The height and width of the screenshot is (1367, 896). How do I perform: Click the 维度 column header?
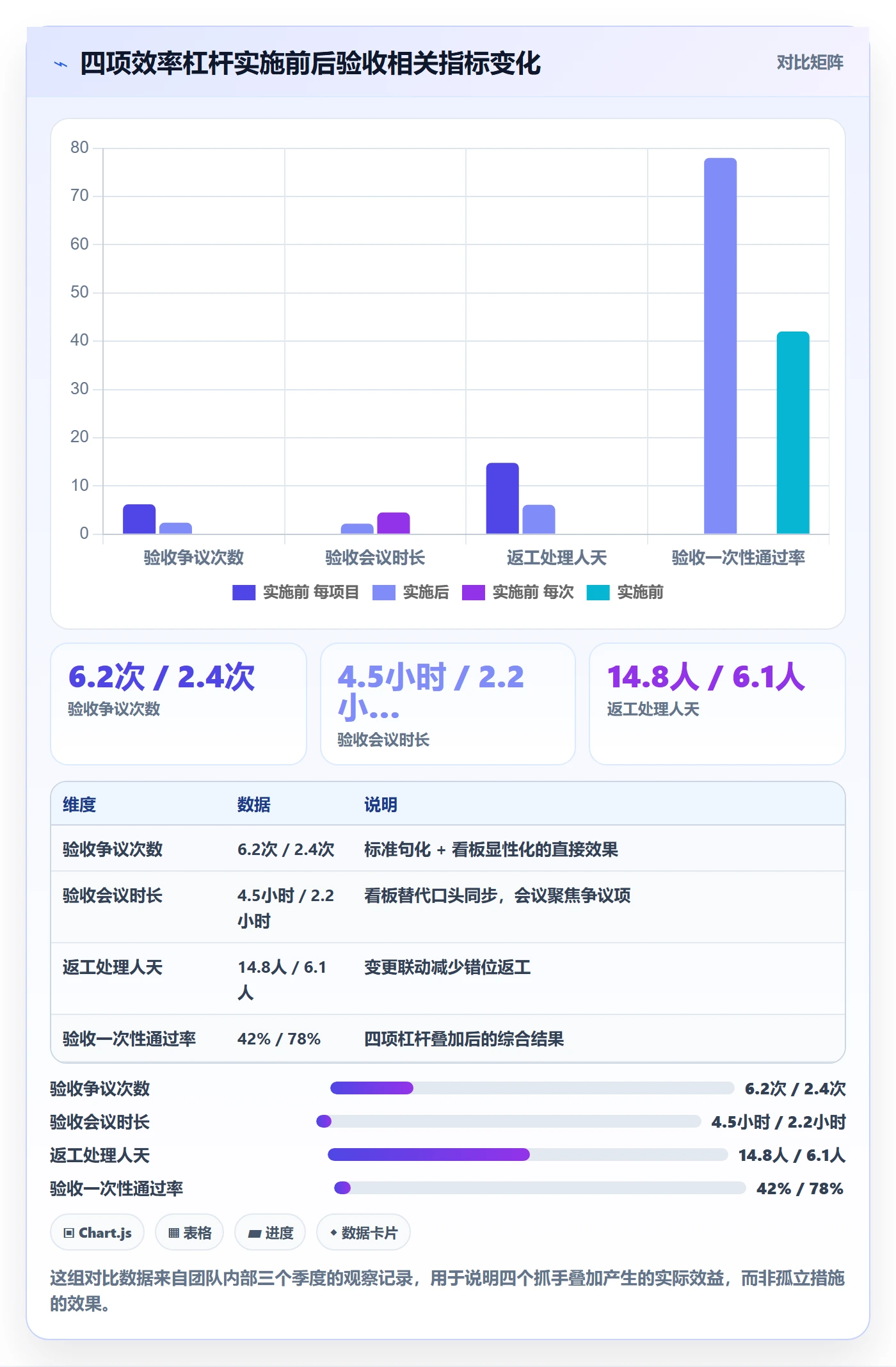(x=79, y=804)
